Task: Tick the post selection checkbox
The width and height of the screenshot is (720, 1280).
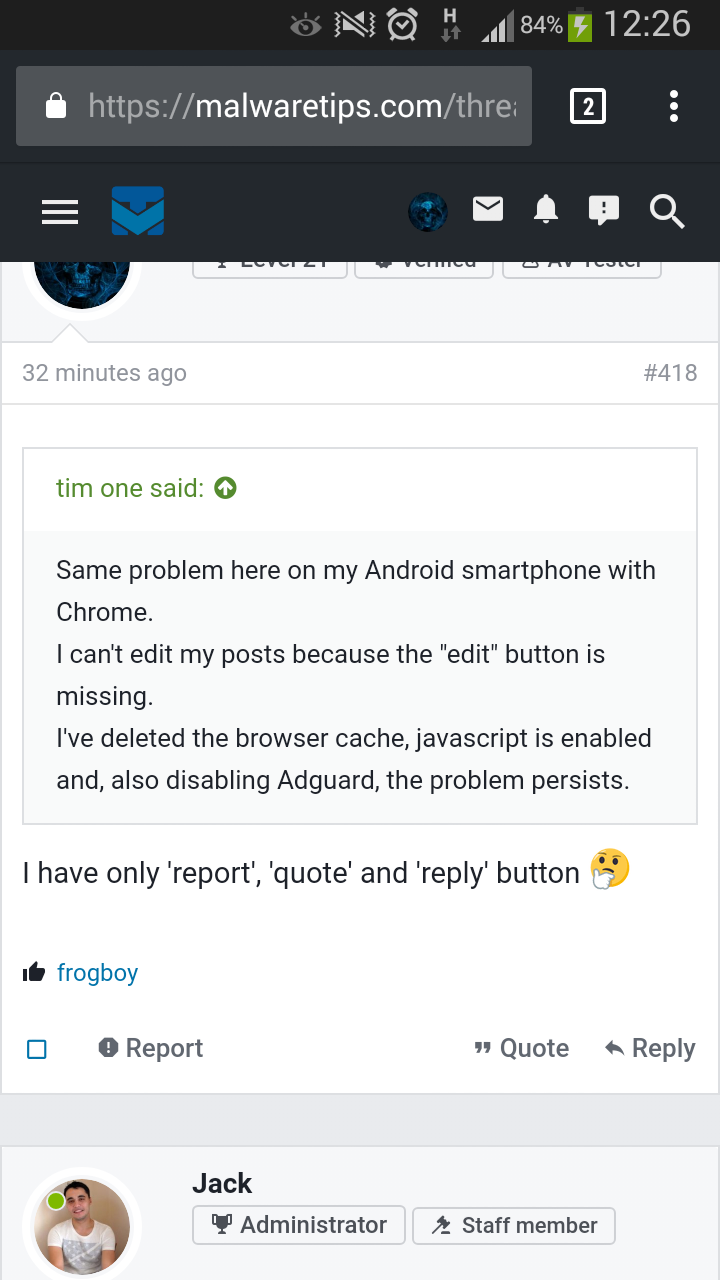Action: coord(37,1049)
